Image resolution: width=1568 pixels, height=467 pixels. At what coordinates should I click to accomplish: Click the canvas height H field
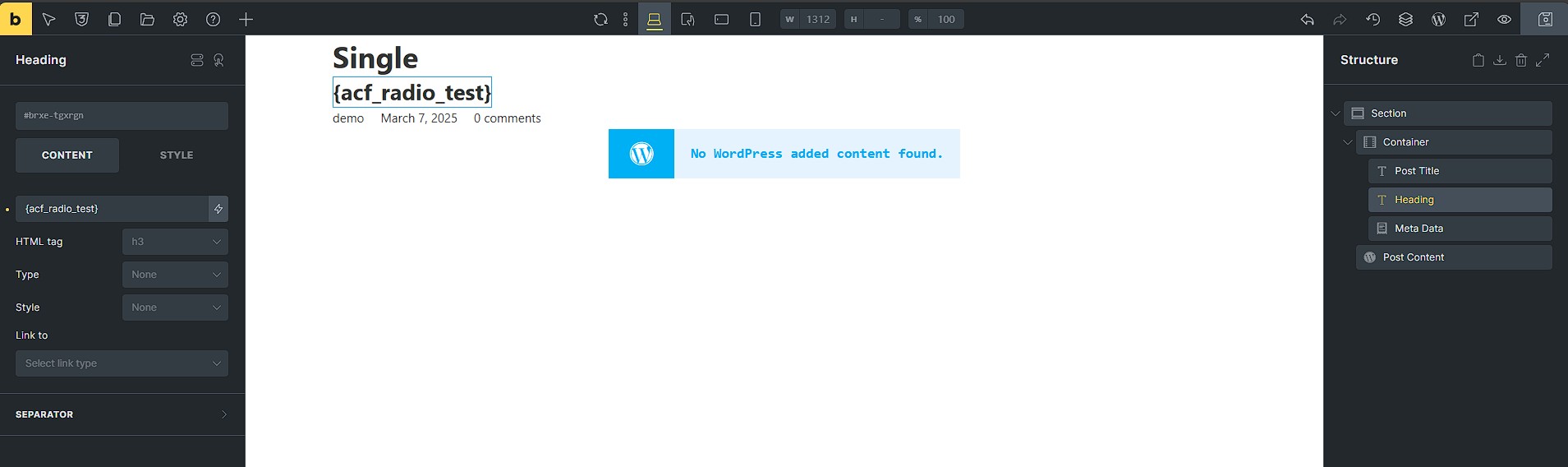[872, 19]
